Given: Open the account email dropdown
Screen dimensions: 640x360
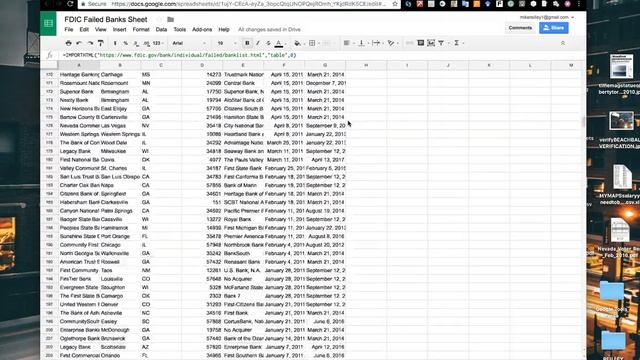Looking at the screenshot, I should pos(547,17).
